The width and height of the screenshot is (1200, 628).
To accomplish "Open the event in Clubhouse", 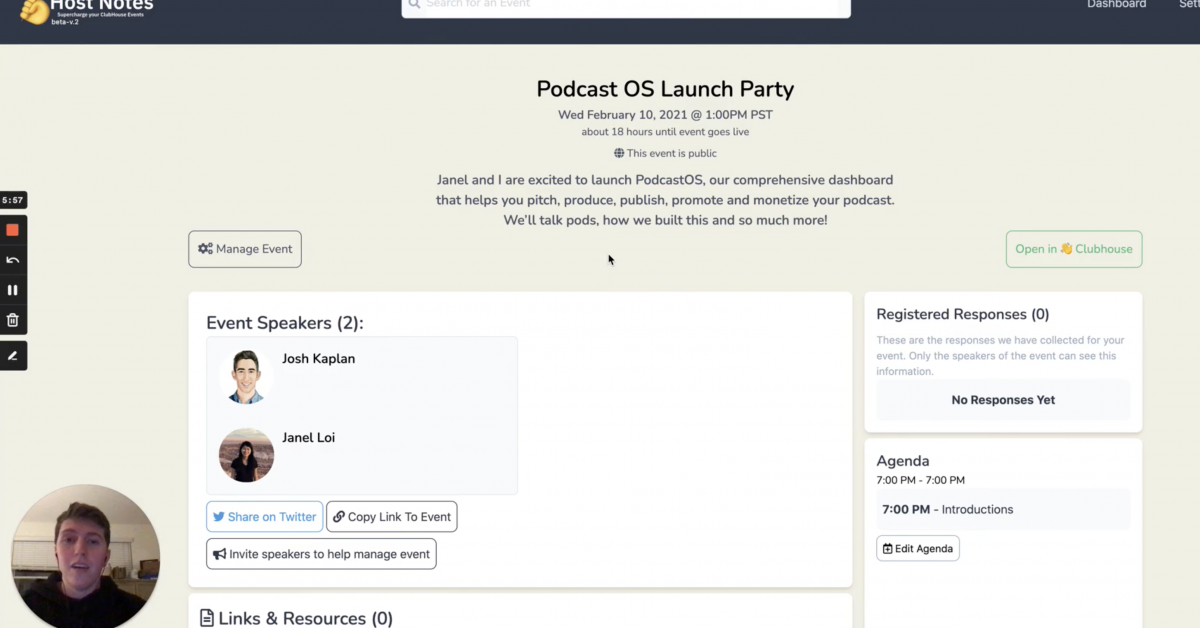I will [1074, 249].
